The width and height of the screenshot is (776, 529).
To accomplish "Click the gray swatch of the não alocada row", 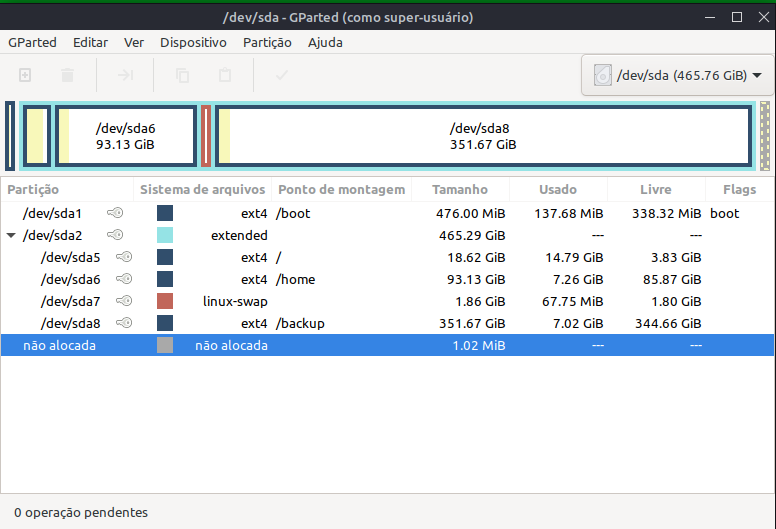I will click(x=165, y=345).
